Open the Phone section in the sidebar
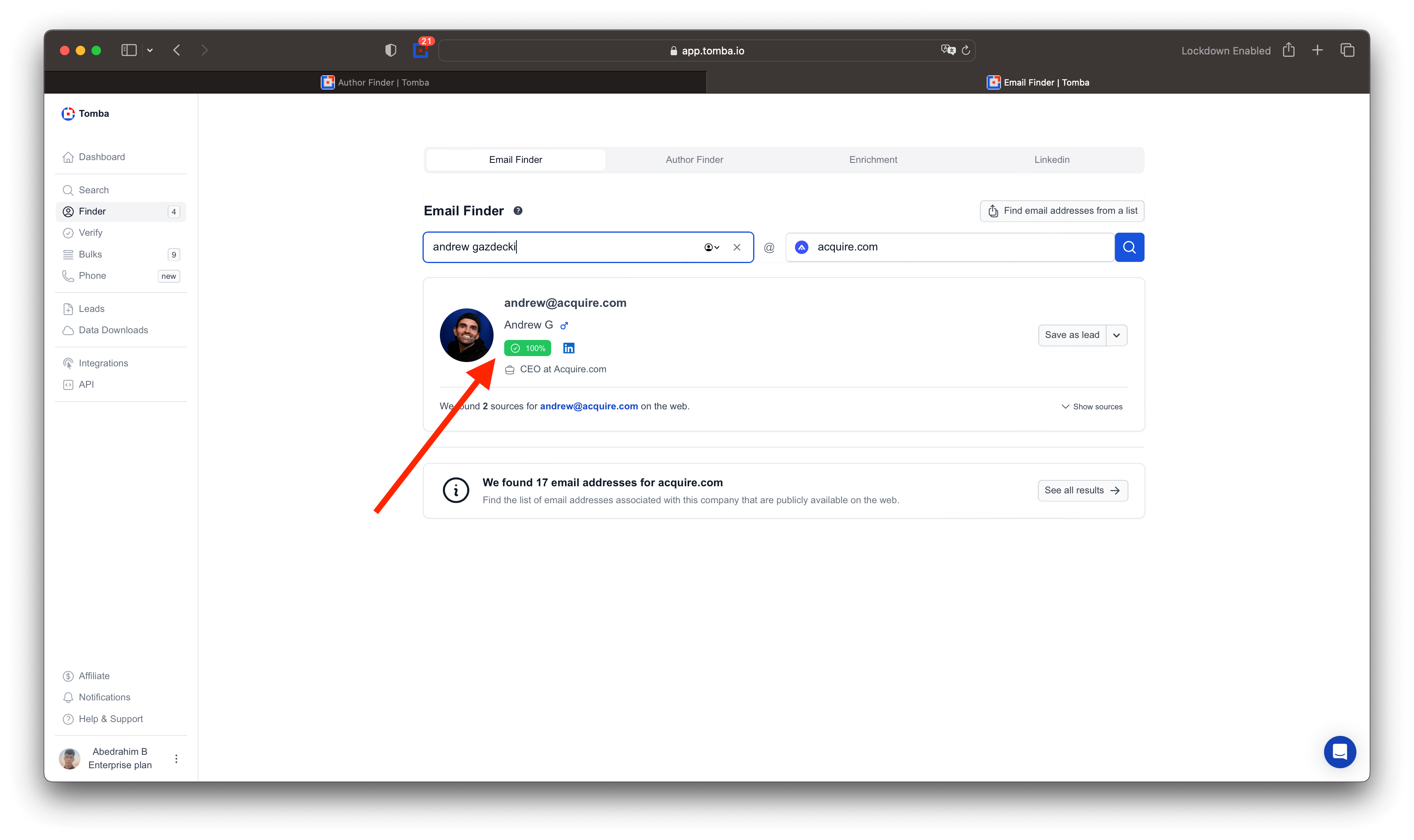 (121, 276)
